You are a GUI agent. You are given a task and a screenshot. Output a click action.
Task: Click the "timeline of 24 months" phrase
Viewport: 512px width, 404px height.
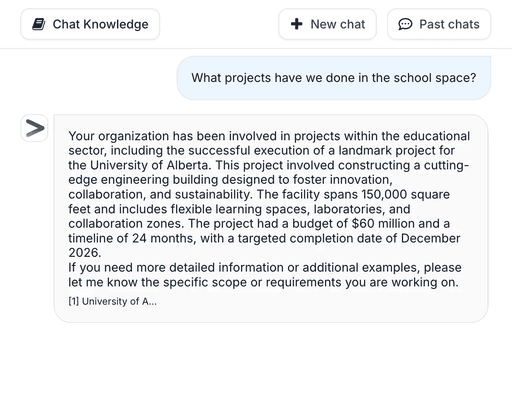click(132, 238)
